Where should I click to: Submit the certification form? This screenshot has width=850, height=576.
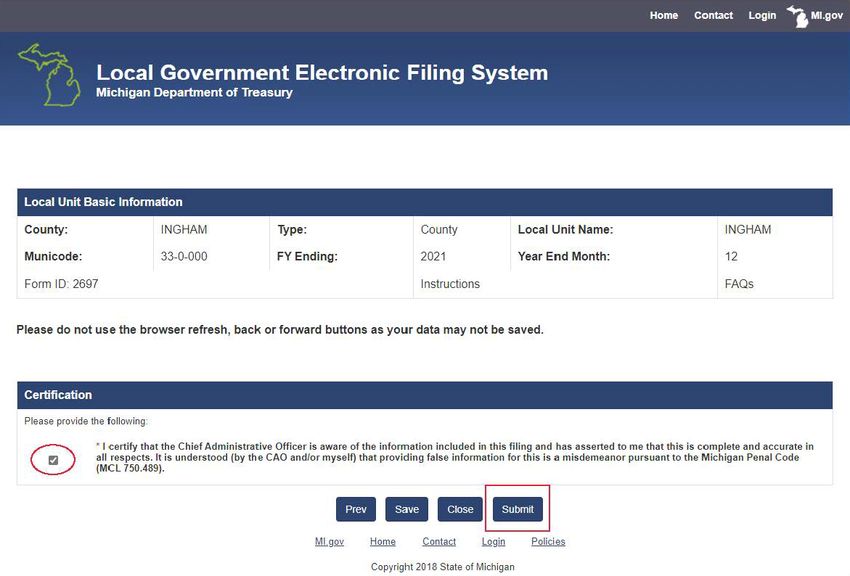(x=518, y=509)
